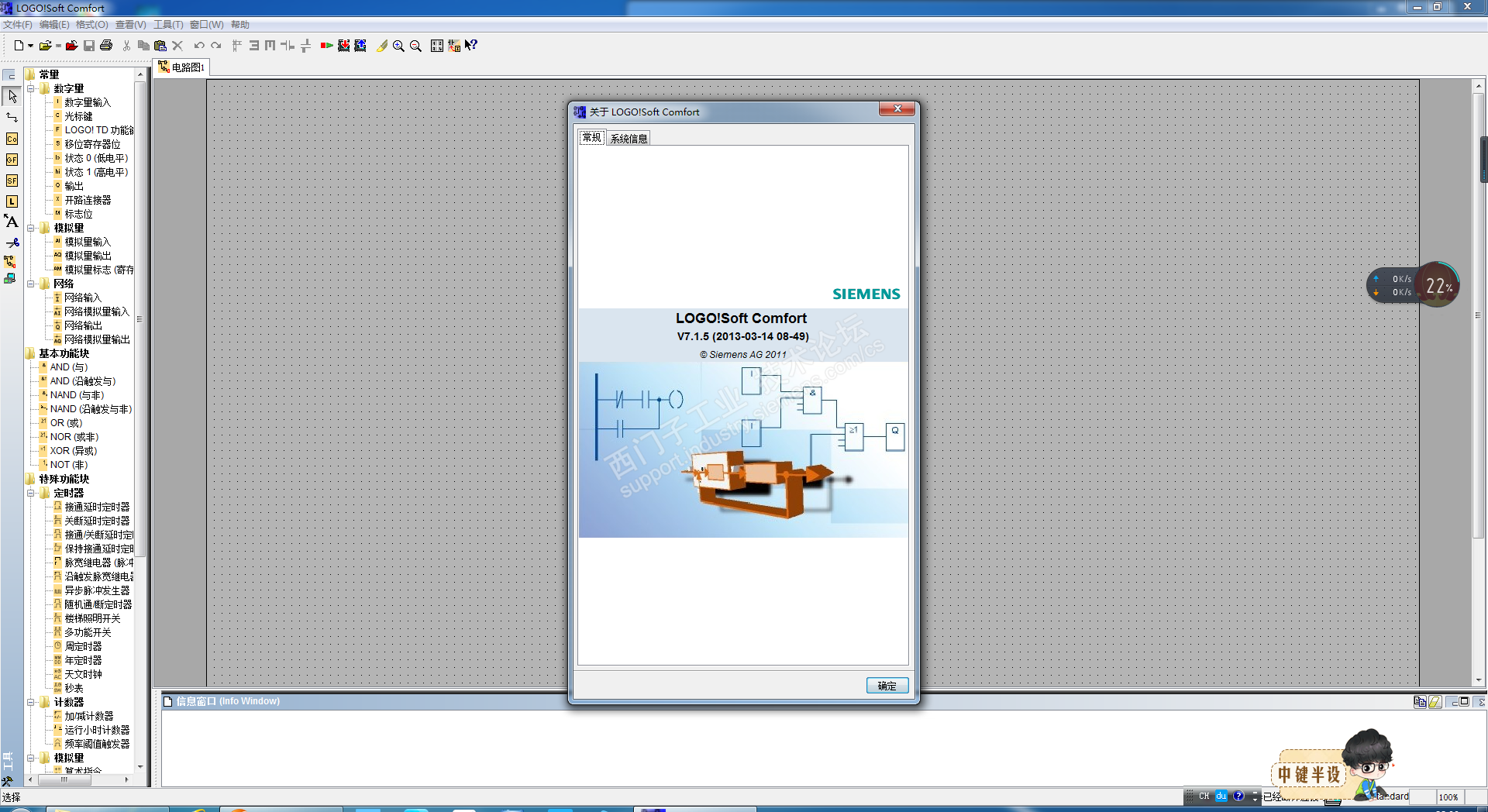Select the 电路图1 document tab

182,67
